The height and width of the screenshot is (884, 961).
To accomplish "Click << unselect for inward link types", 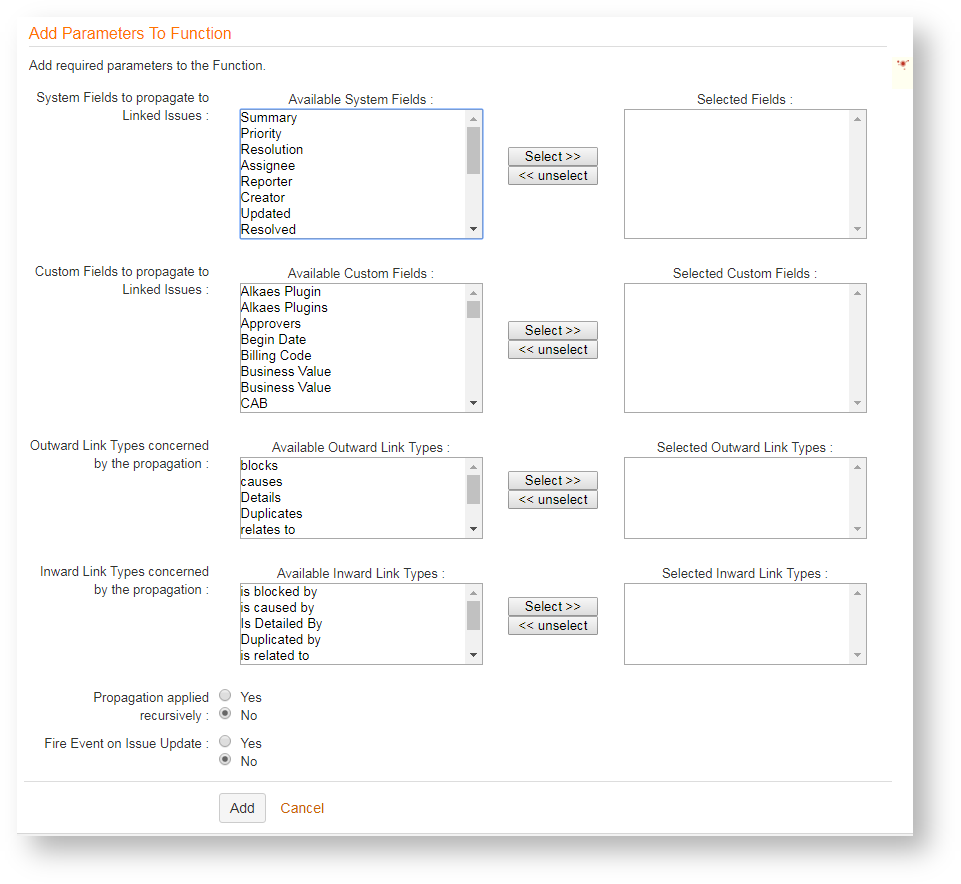I will click(x=552, y=626).
